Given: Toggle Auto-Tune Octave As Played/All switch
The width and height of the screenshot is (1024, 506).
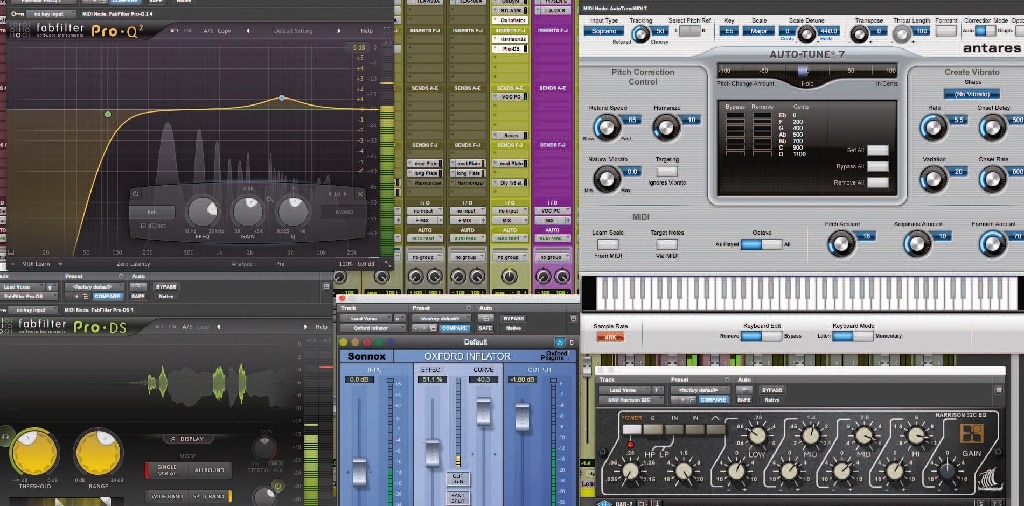Looking at the screenshot, I should coord(761,244).
